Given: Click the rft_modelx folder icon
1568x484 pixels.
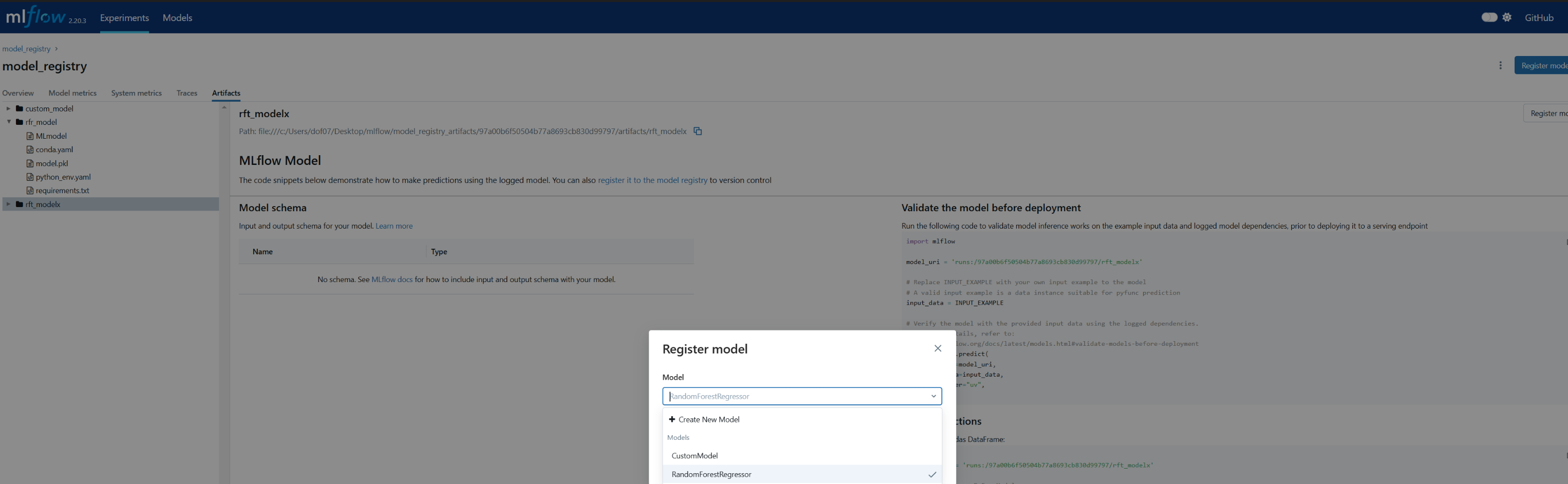Looking at the screenshot, I should click(x=20, y=204).
